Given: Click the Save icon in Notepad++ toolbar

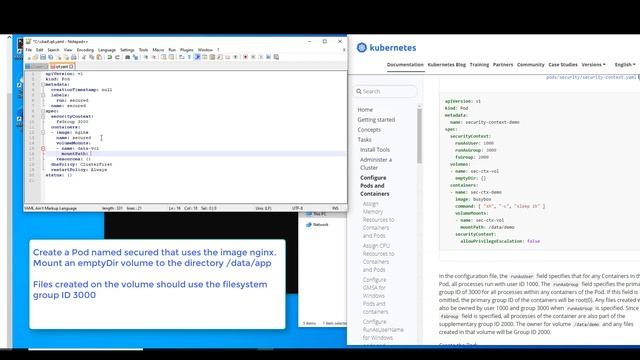Looking at the screenshot, I should point(43,57).
